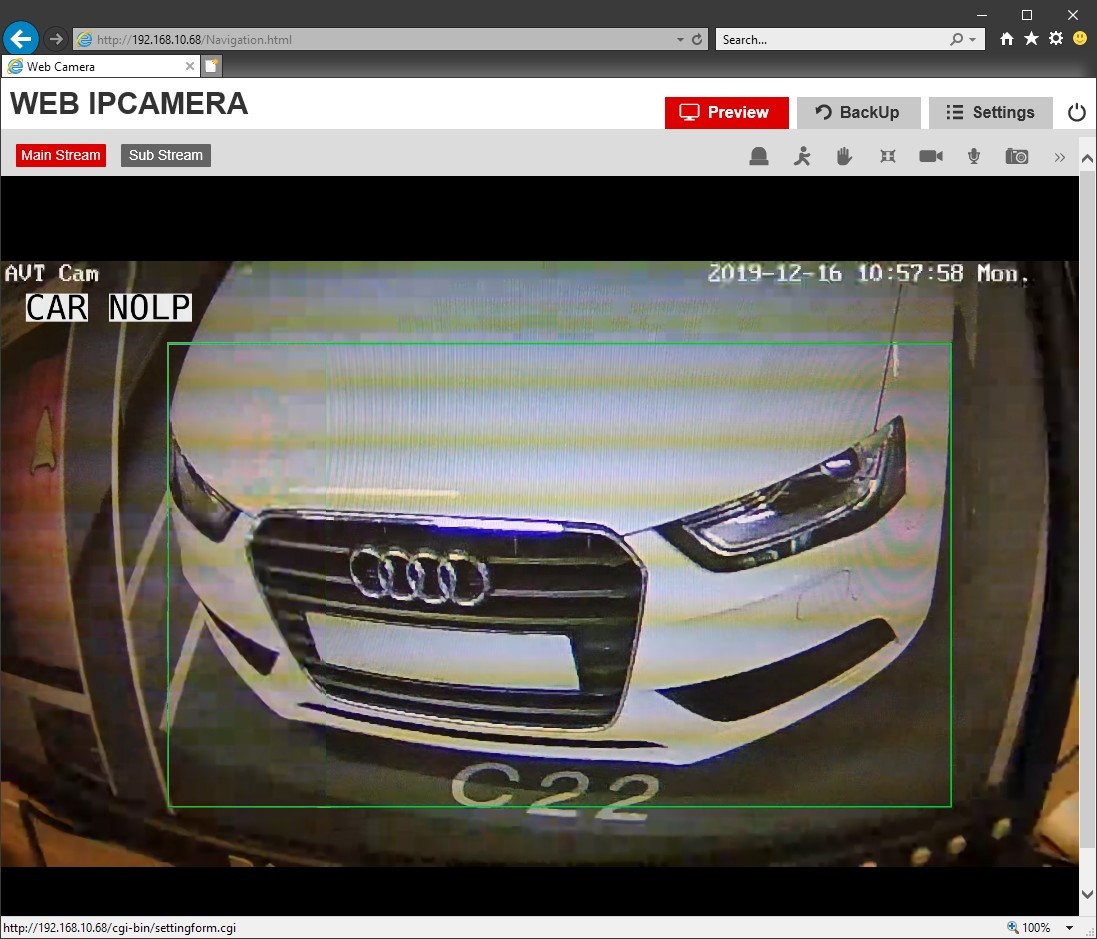The height and width of the screenshot is (939, 1097).
Task: Click the Search input field
Action: [x=833, y=40]
